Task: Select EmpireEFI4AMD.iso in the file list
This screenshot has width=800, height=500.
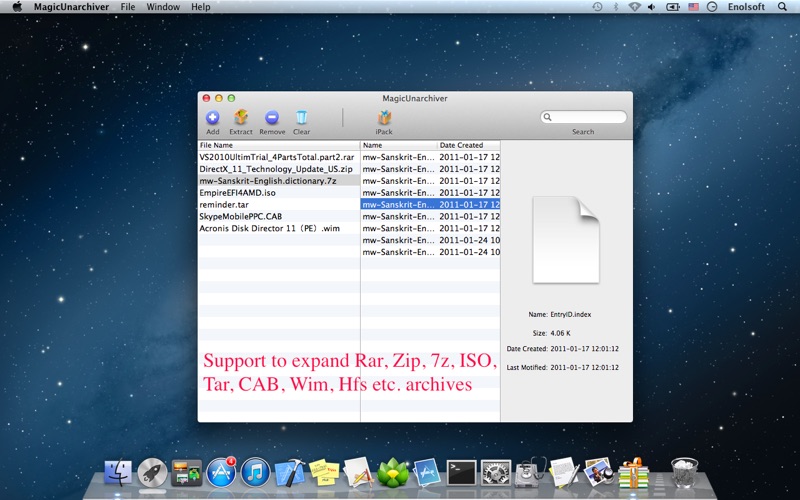Action: pyautogui.click(x=279, y=193)
